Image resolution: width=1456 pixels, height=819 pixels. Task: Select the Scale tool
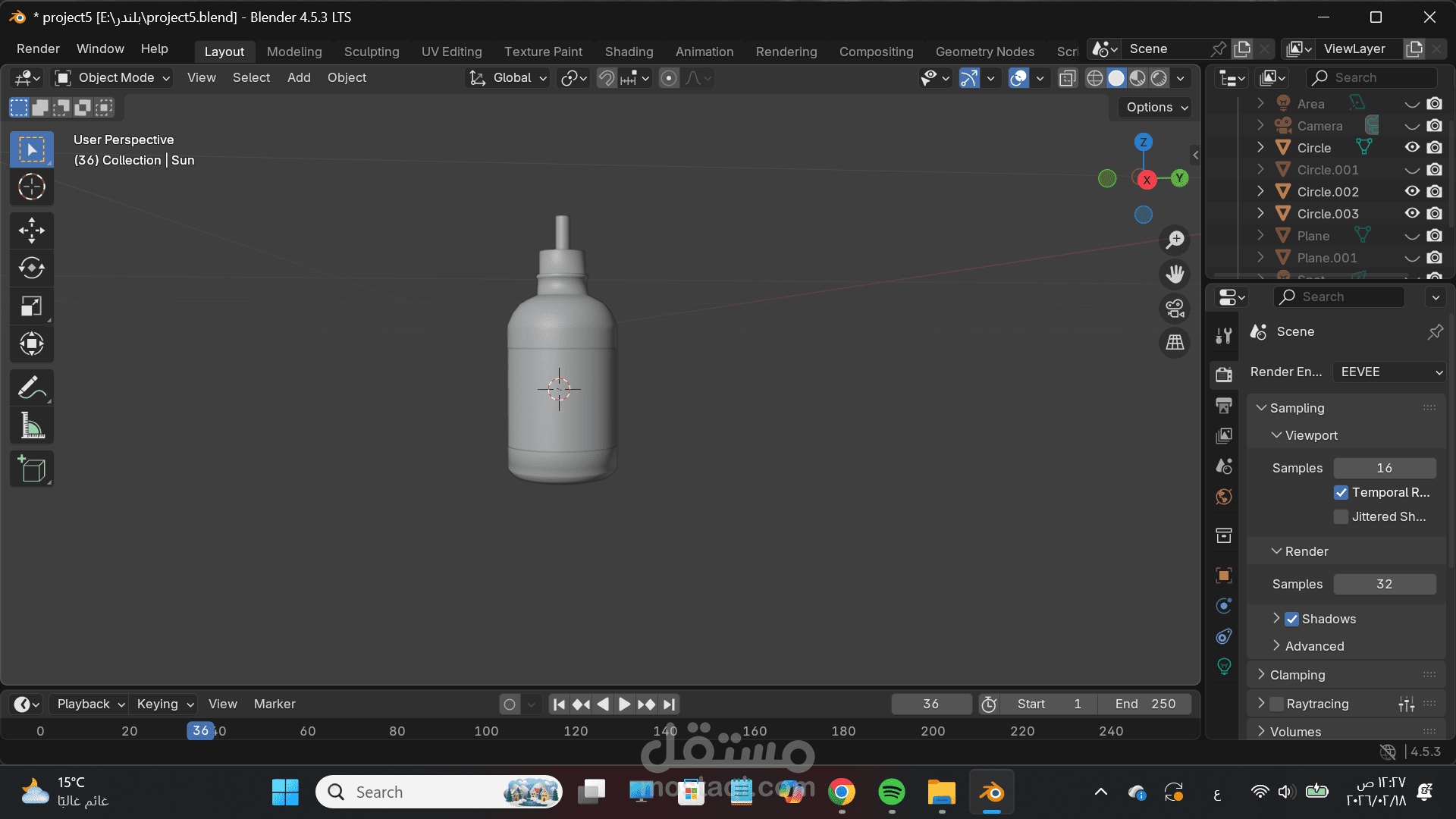[x=31, y=306]
